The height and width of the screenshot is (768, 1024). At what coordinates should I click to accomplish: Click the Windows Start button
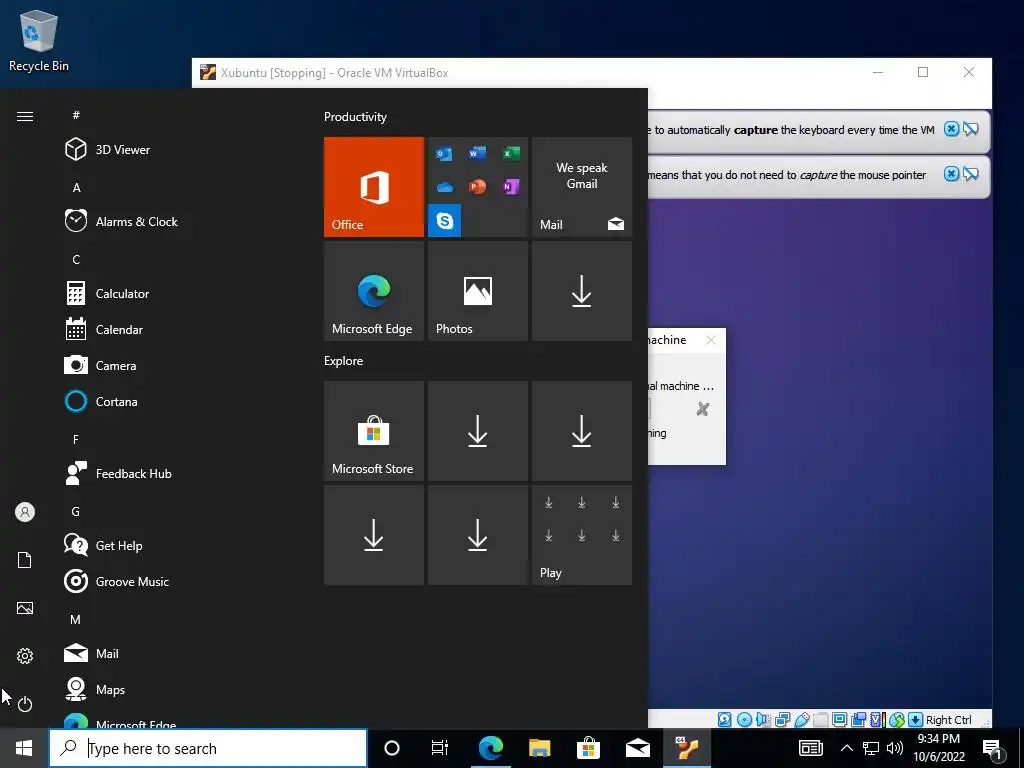click(24, 748)
